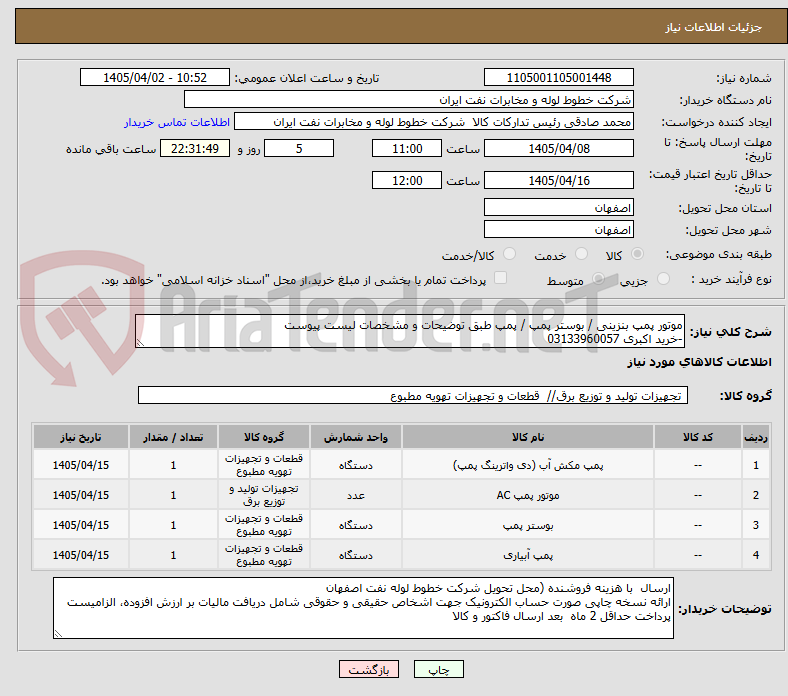Click the item بوستر پمپ
Viewport: 788px width, 696px height.
click(528, 526)
